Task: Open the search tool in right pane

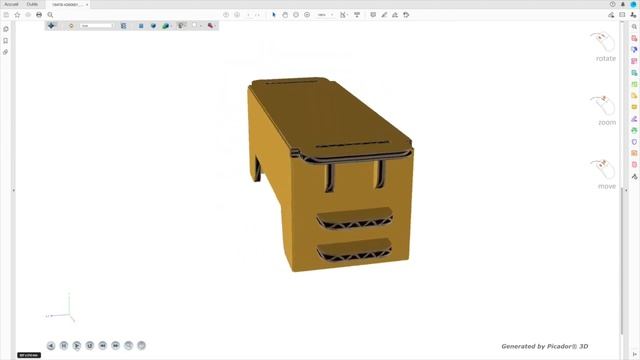Action: 634,27
